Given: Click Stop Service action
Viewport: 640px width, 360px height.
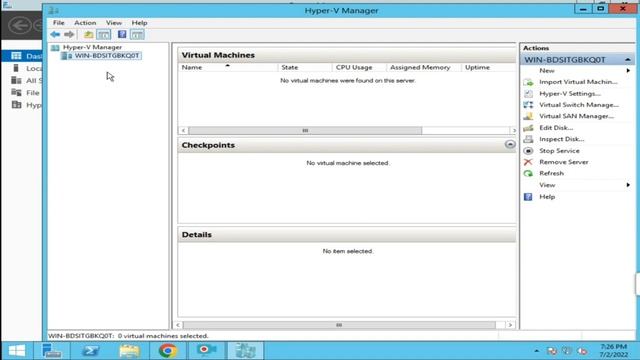Looking at the screenshot, I should tap(559, 151).
